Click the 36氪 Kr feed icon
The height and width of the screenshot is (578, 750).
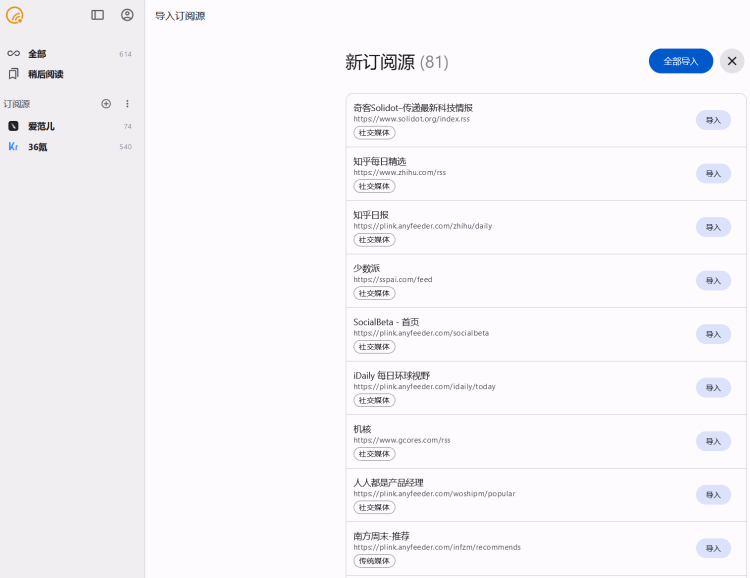13,147
